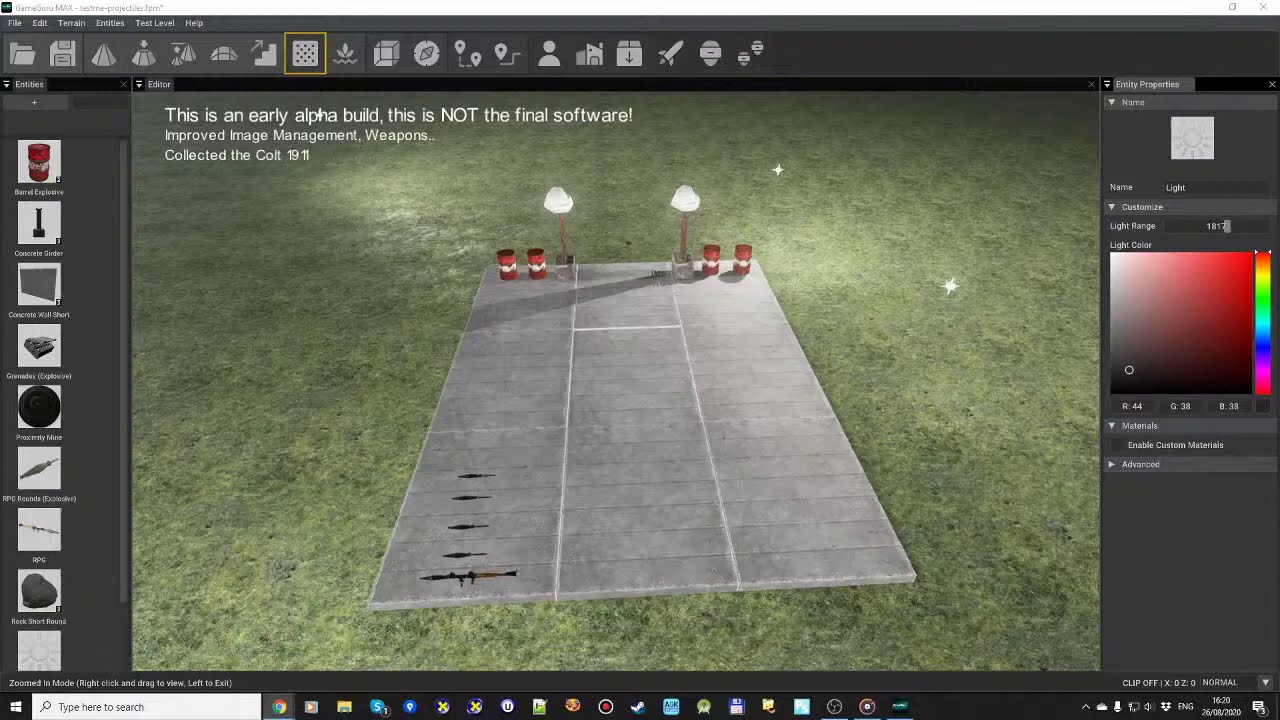
Task: Open the Entity Properties panel dropdown arrow
Action: (x=1107, y=84)
